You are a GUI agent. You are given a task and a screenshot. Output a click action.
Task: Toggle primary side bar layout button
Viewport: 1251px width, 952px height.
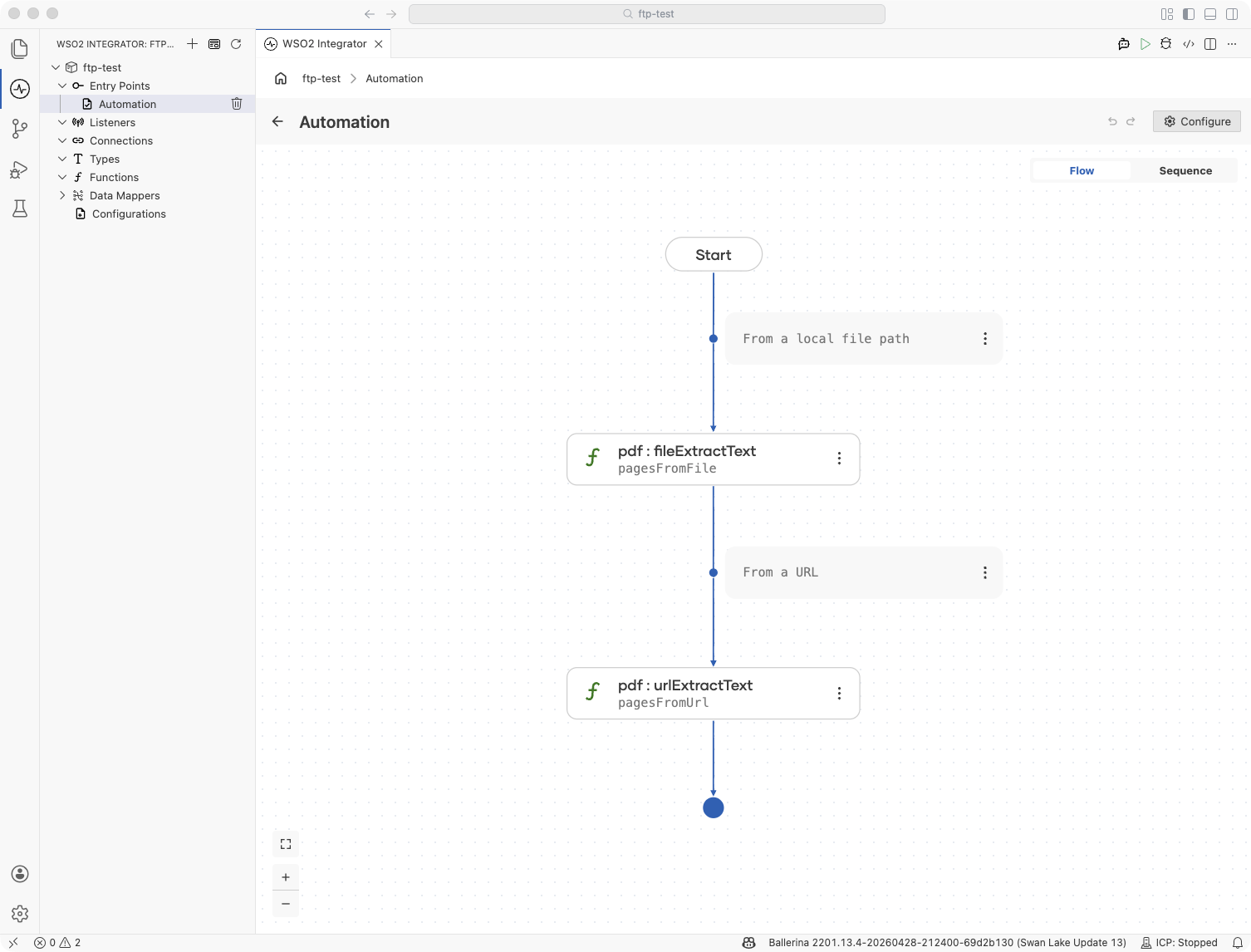coord(1189,14)
